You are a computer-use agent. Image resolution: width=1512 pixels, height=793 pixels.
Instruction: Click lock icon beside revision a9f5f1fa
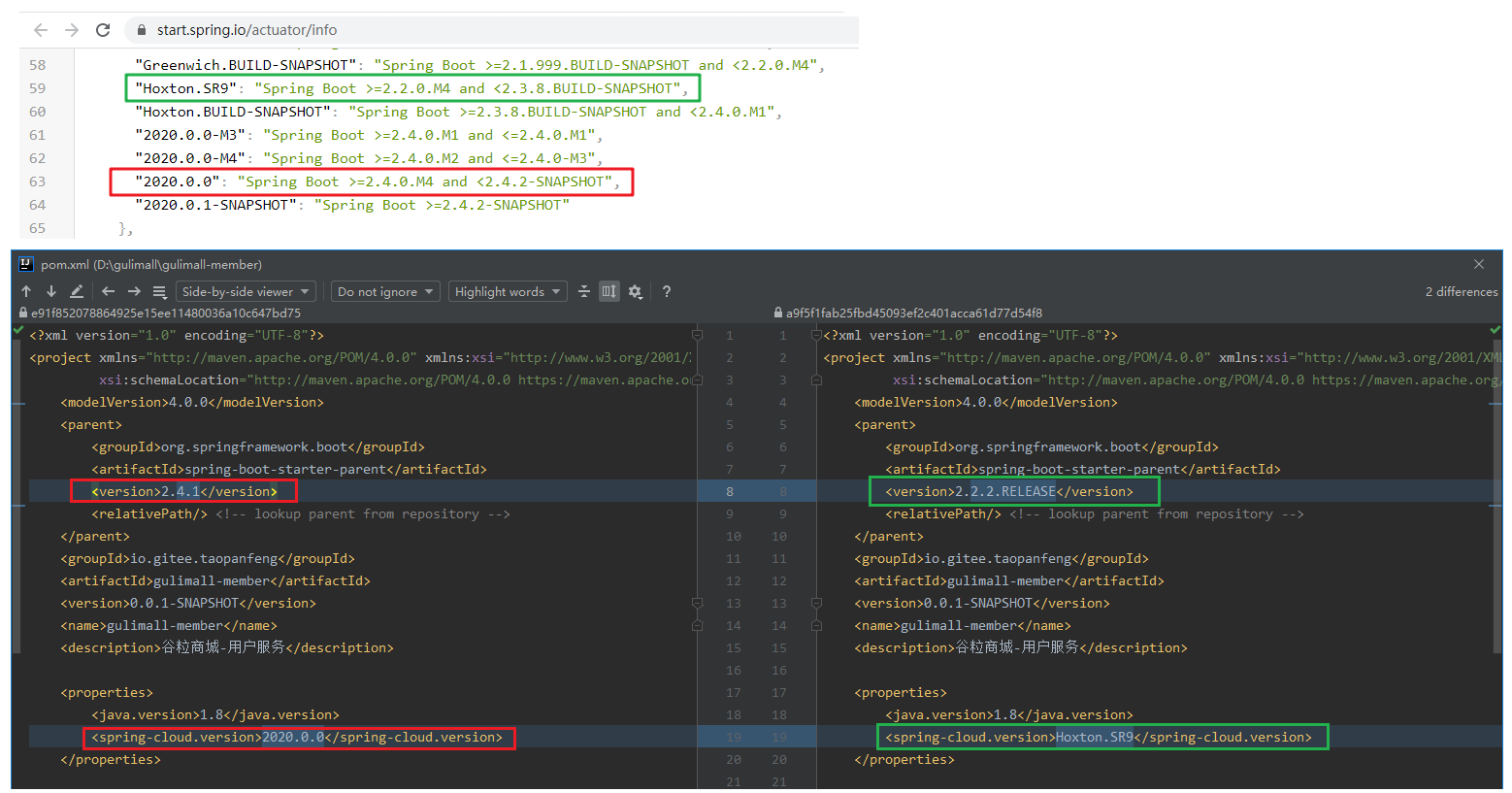coord(778,314)
